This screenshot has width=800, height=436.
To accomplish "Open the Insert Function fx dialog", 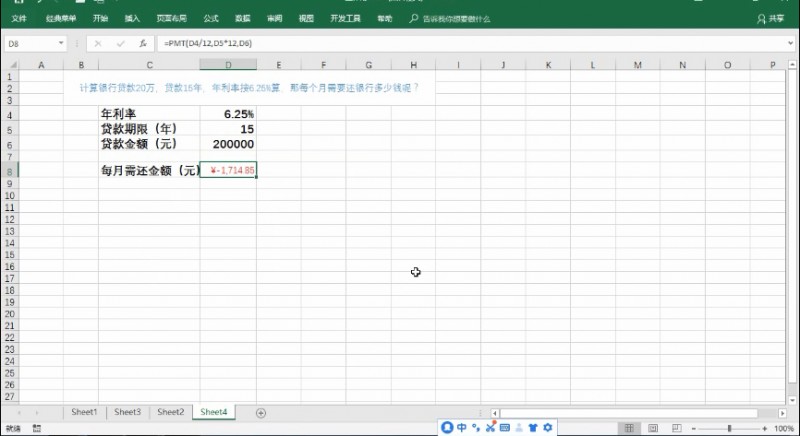I will click(143, 44).
